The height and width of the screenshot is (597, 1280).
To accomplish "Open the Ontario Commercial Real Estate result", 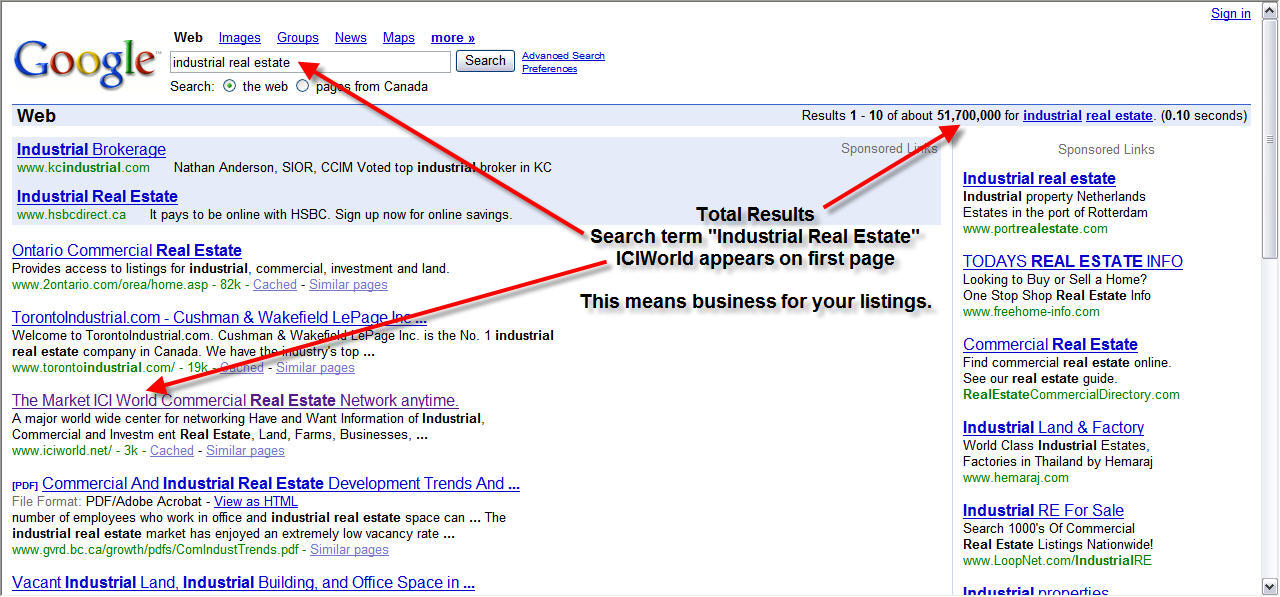I will [x=127, y=251].
